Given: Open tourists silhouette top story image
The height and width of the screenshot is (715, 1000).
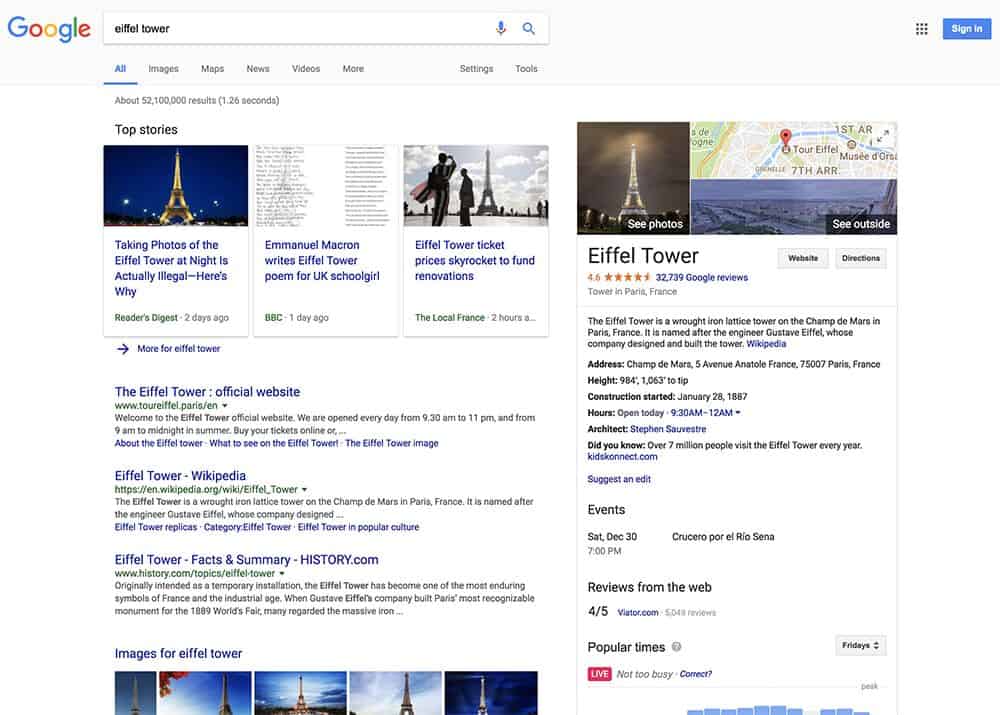Looking at the screenshot, I should pyautogui.click(x=476, y=186).
